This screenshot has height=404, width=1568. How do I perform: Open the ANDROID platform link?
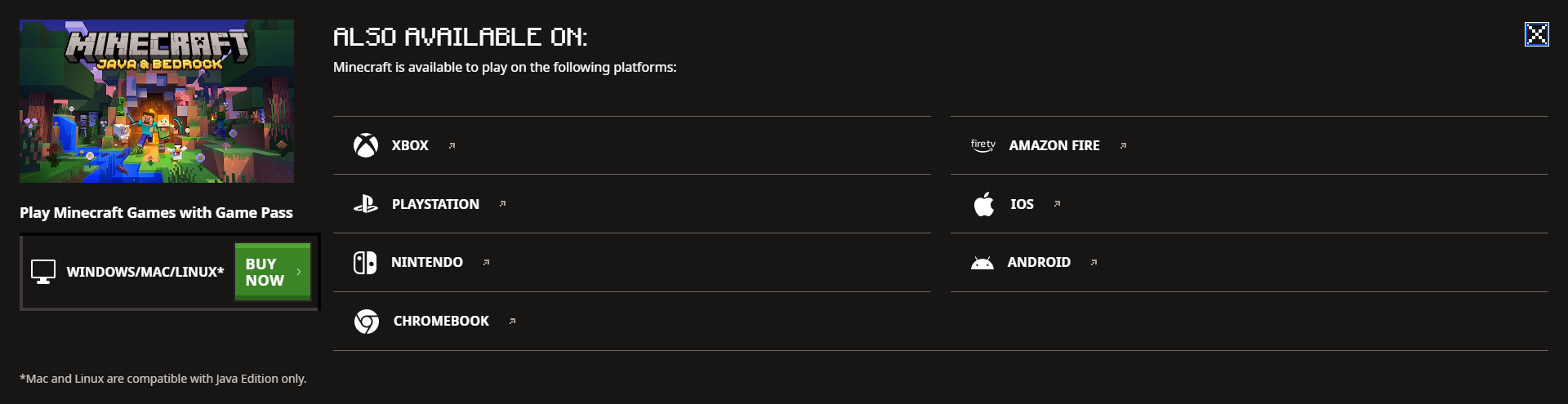(x=1249, y=263)
